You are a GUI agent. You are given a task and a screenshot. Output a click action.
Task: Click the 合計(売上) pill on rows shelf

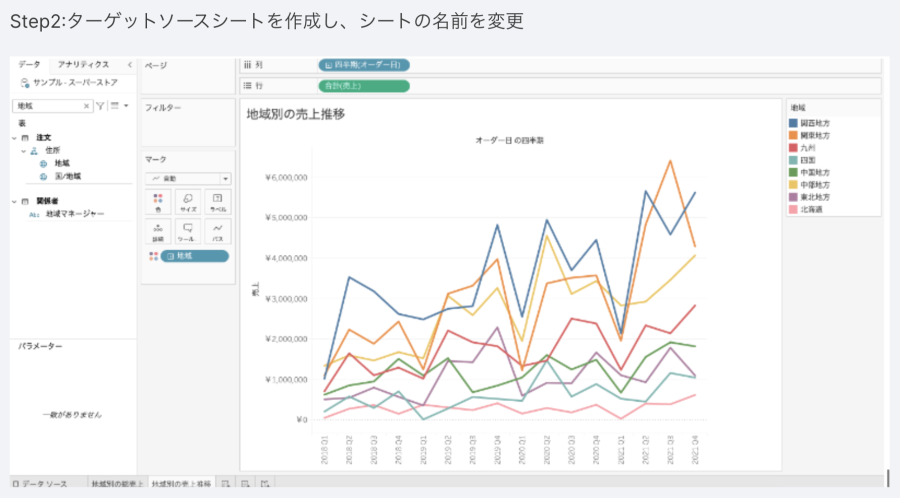[x=364, y=85]
